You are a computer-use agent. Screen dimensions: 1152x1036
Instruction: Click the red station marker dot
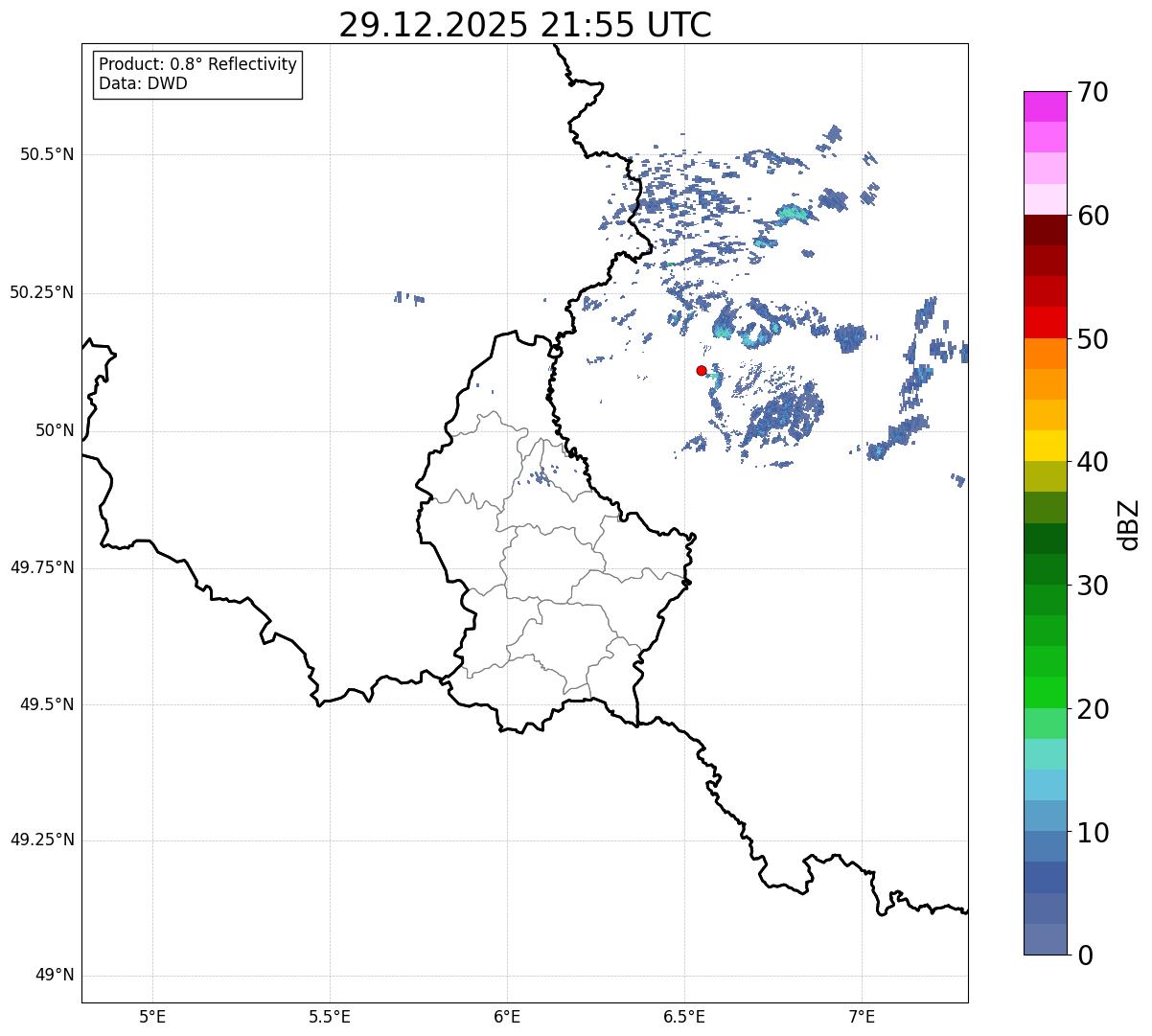(x=702, y=370)
